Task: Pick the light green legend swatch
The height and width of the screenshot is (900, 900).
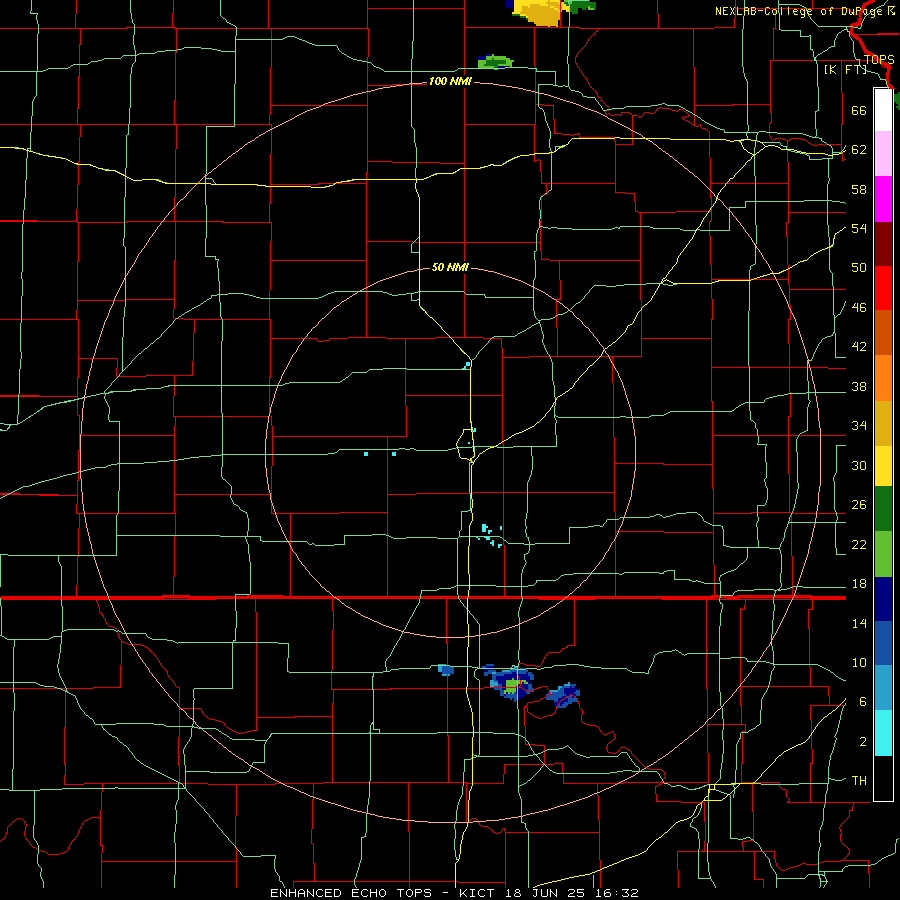Action: (883, 554)
